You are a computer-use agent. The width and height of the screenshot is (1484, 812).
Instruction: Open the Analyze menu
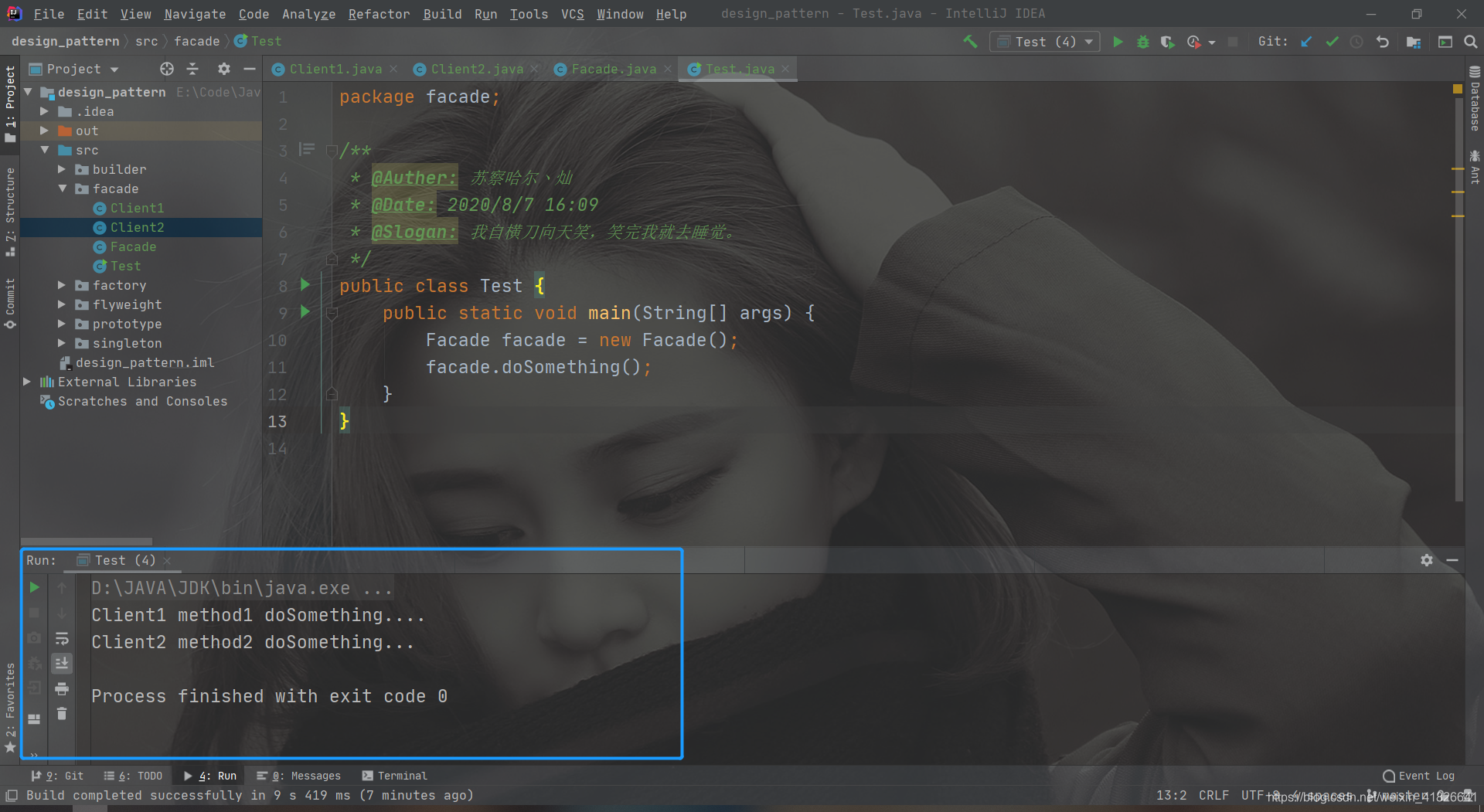click(308, 14)
